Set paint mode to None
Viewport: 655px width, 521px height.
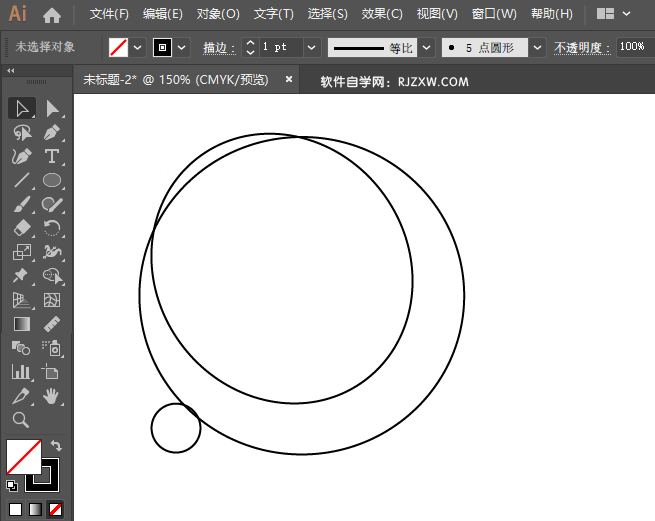point(55,510)
